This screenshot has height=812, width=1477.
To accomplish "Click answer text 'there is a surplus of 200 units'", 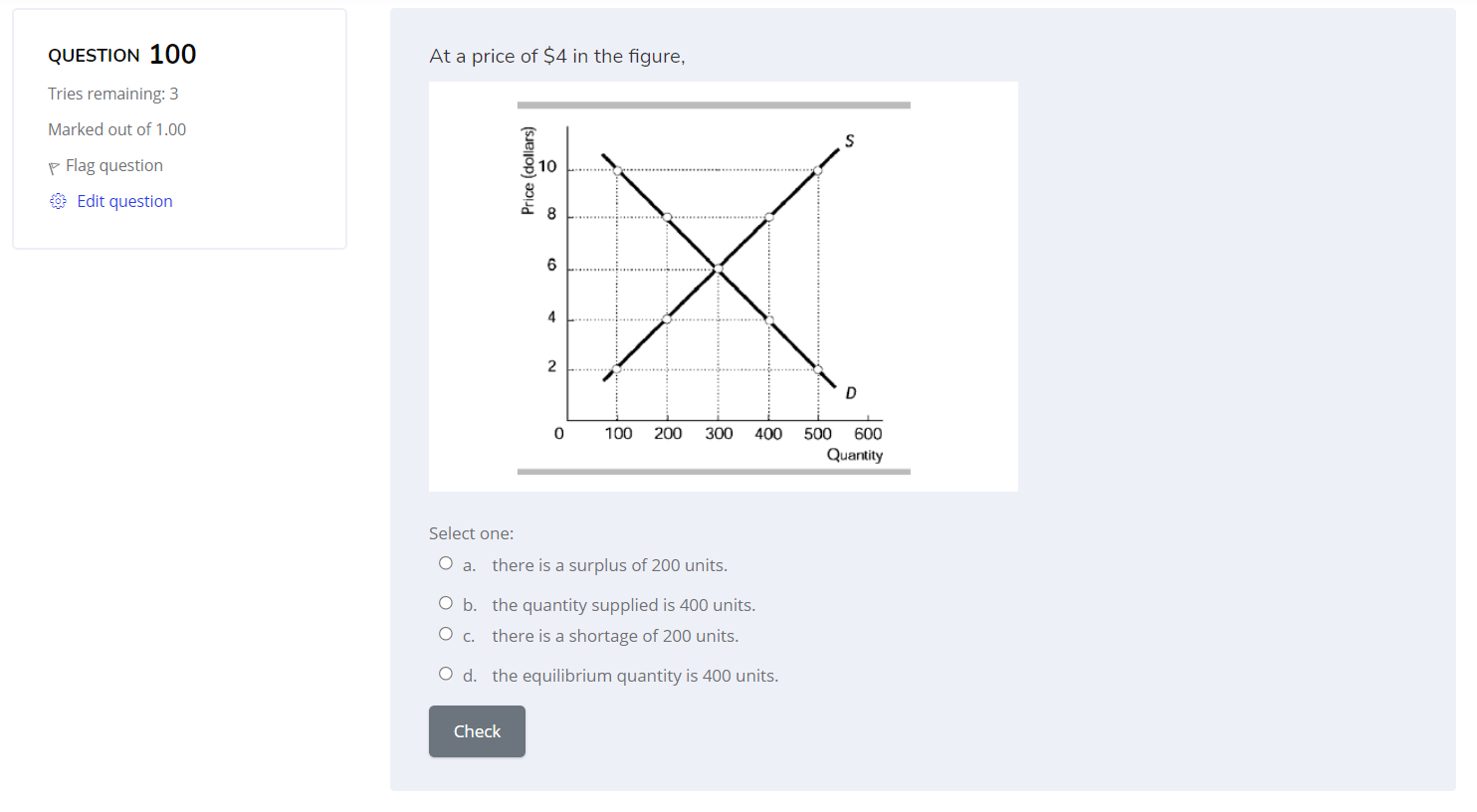I will (609, 565).
